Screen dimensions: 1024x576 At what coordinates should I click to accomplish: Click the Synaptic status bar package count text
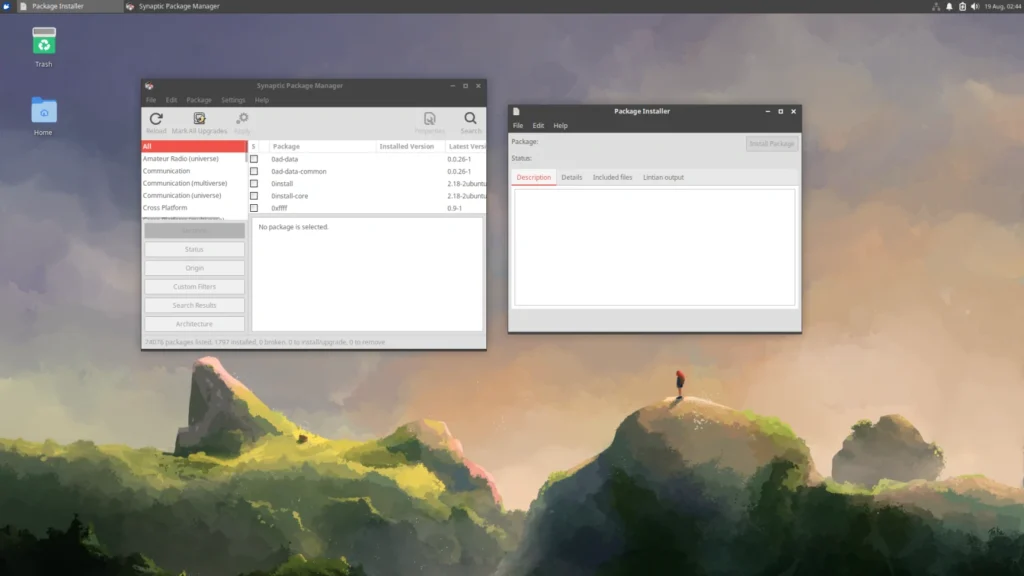[265, 342]
